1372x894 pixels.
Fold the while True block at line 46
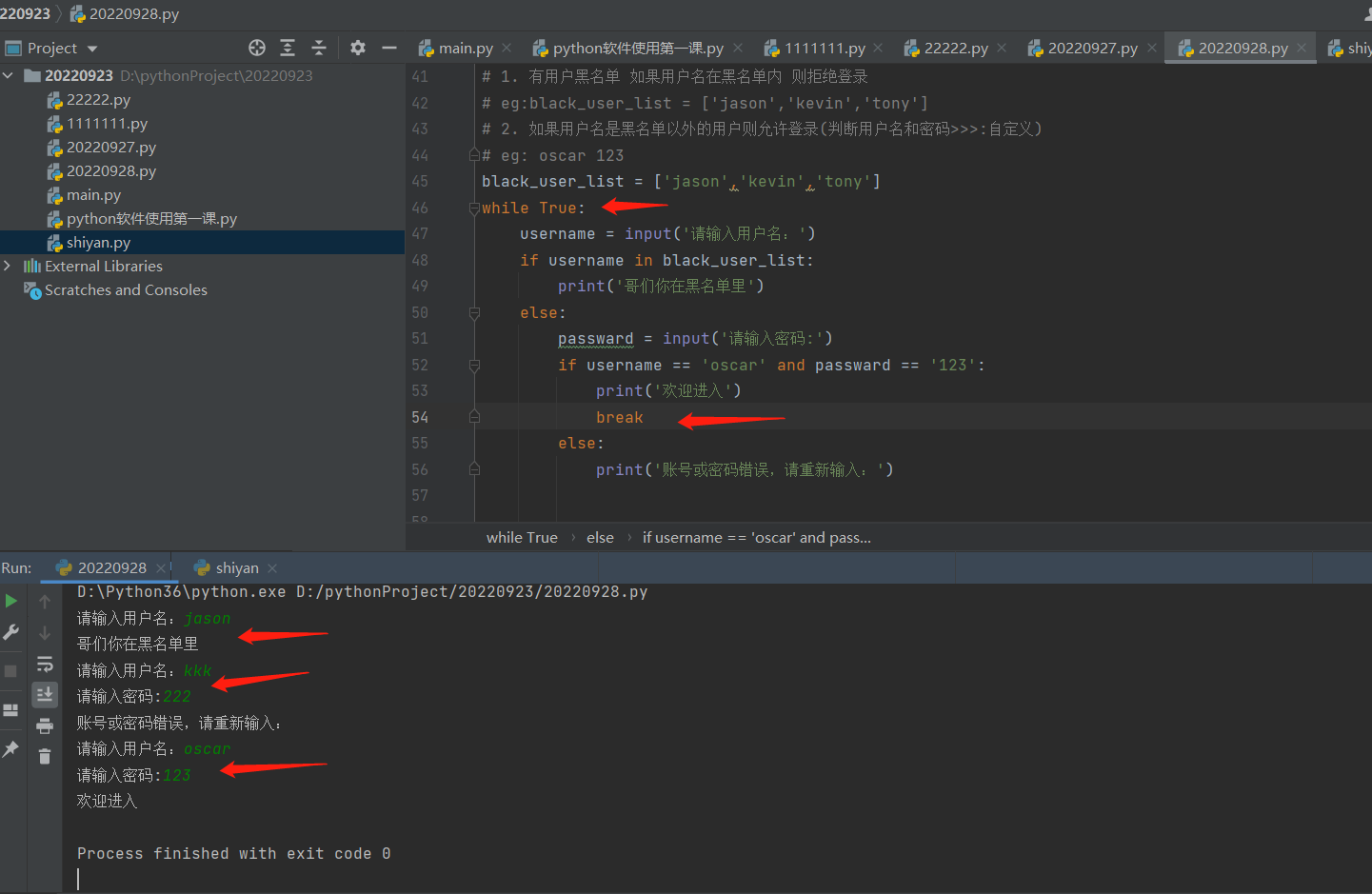tap(474, 208)
